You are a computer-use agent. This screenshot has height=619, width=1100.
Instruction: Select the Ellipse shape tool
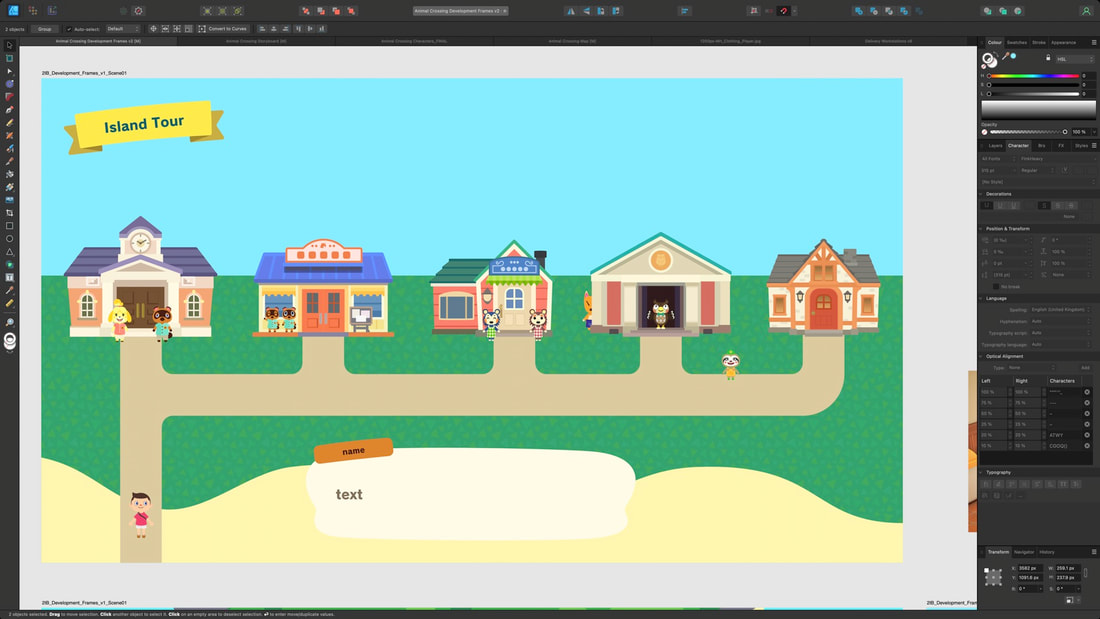[x=9, y=239]
